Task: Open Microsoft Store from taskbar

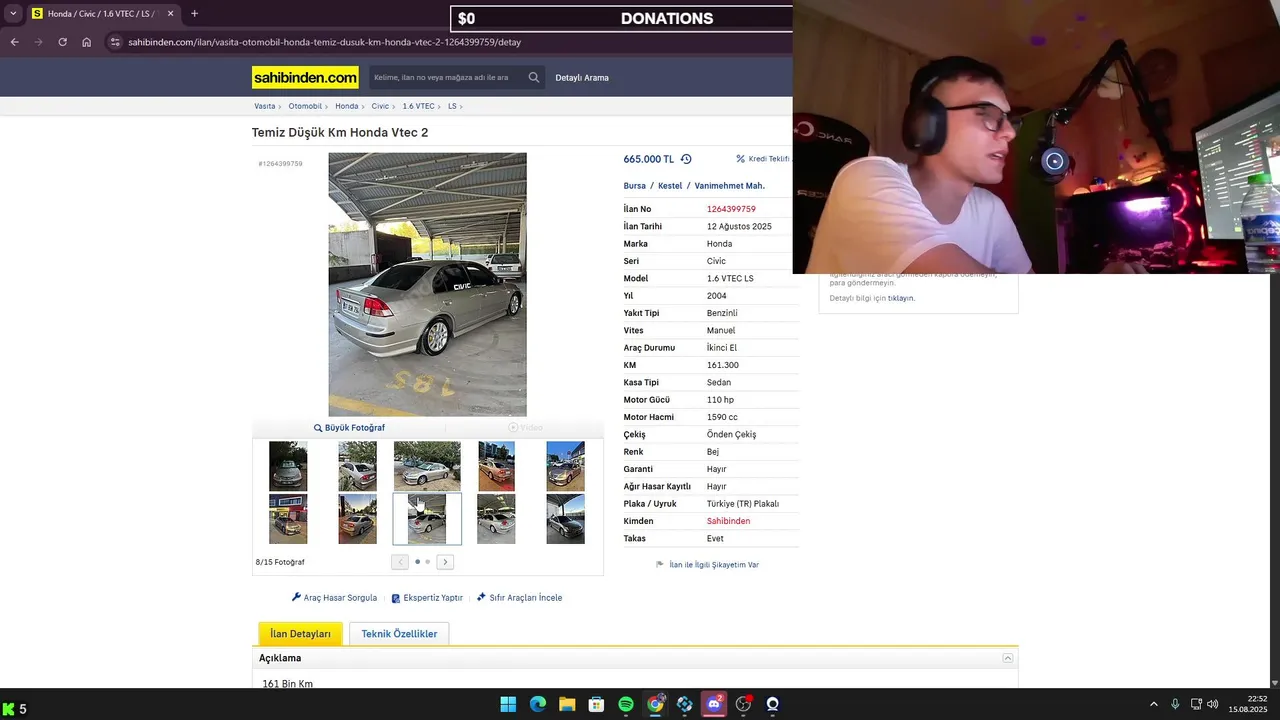Action: [596, 704]
